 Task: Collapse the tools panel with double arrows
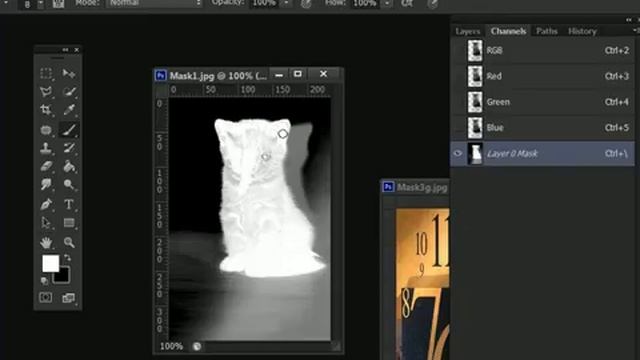click(x=65, y=50)
